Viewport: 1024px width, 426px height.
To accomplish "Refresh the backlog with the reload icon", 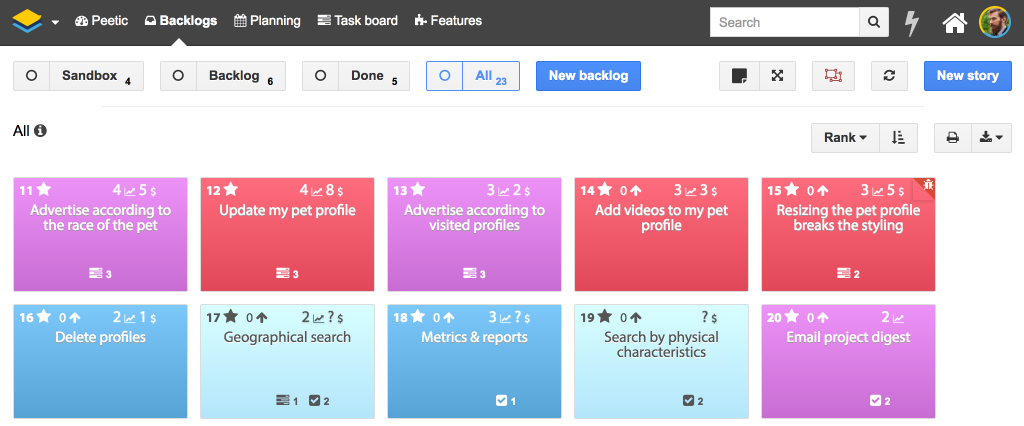I will [888, 76].
